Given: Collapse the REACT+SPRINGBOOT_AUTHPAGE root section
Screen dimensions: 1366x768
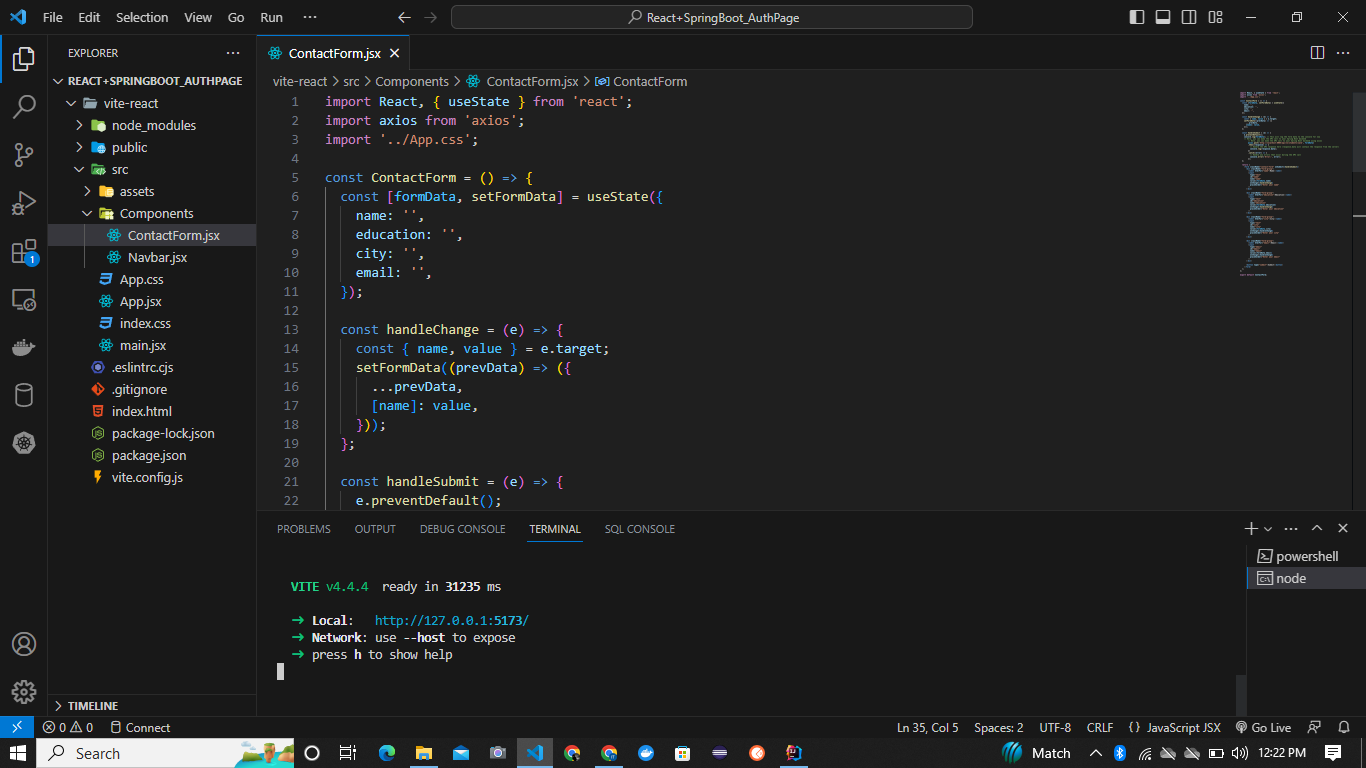Looking at the screenshot, I should pos(152,81).
